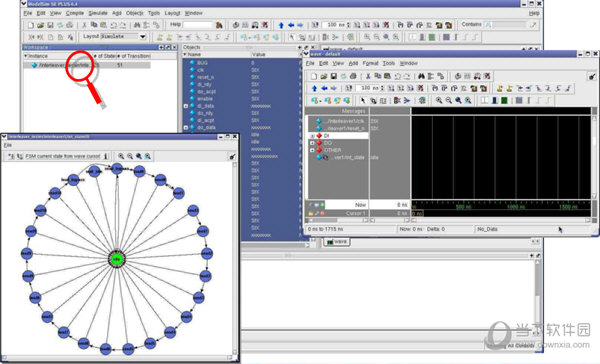
Task: Select the arrow pointer tool in wave window
Action: pos(363,101)
